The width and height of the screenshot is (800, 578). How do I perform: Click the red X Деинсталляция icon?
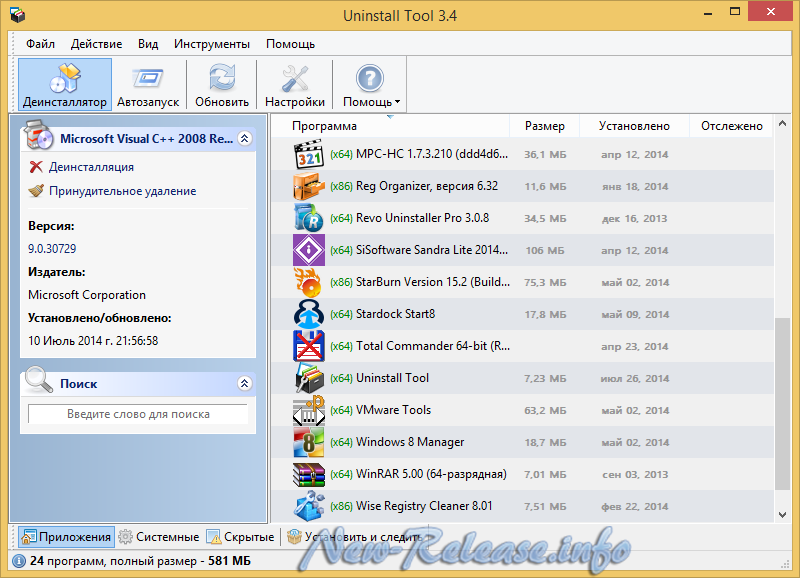point(36,167)
